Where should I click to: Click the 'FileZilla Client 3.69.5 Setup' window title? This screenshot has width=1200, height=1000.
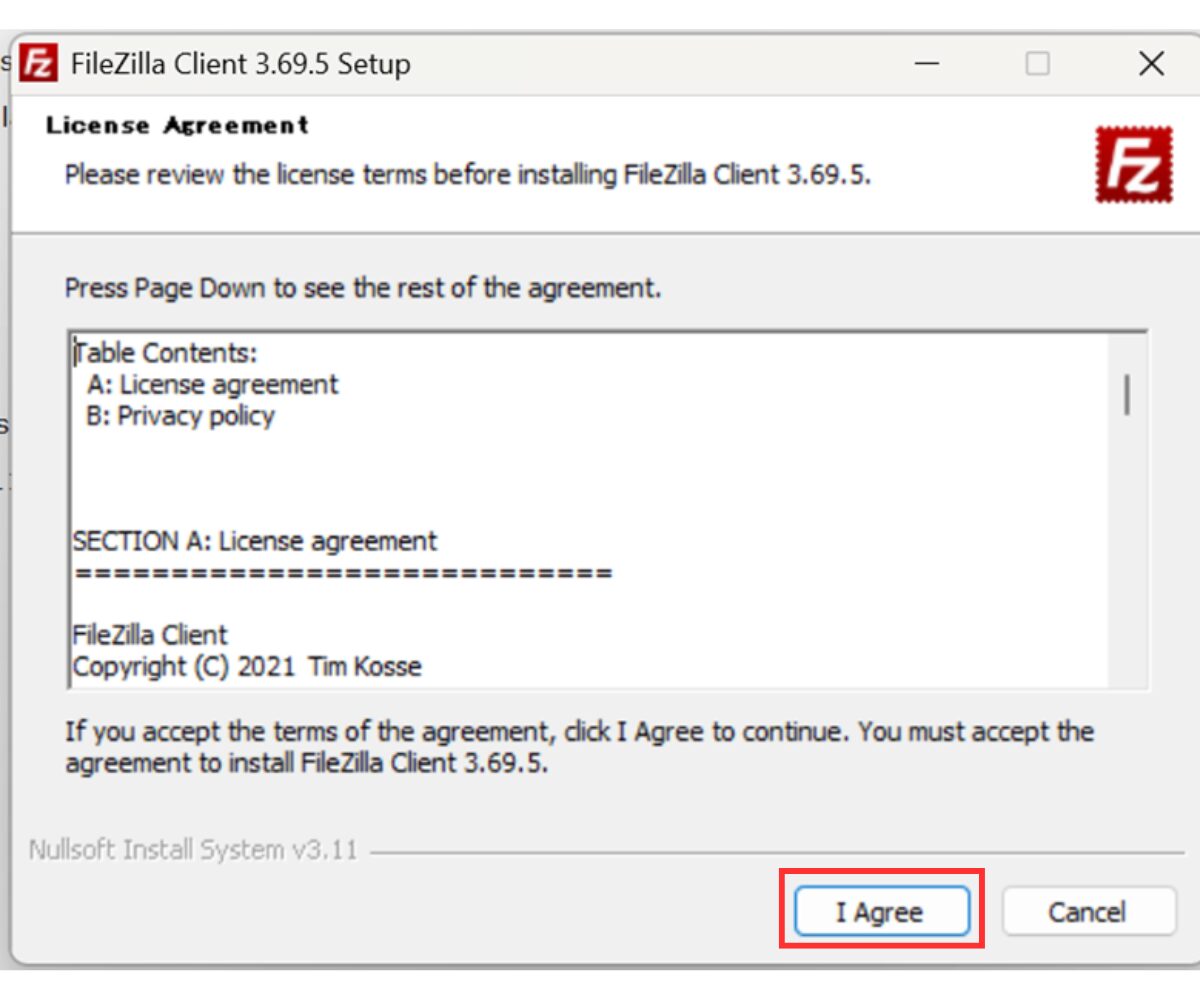point(240,64)
